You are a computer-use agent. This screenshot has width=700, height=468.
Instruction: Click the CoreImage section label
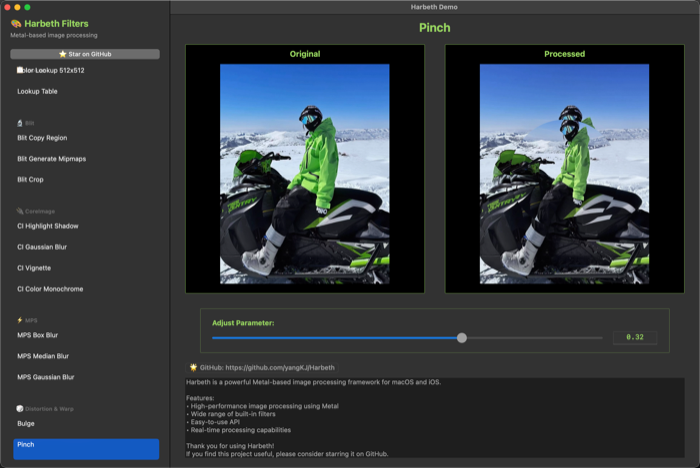pos(40,211)
